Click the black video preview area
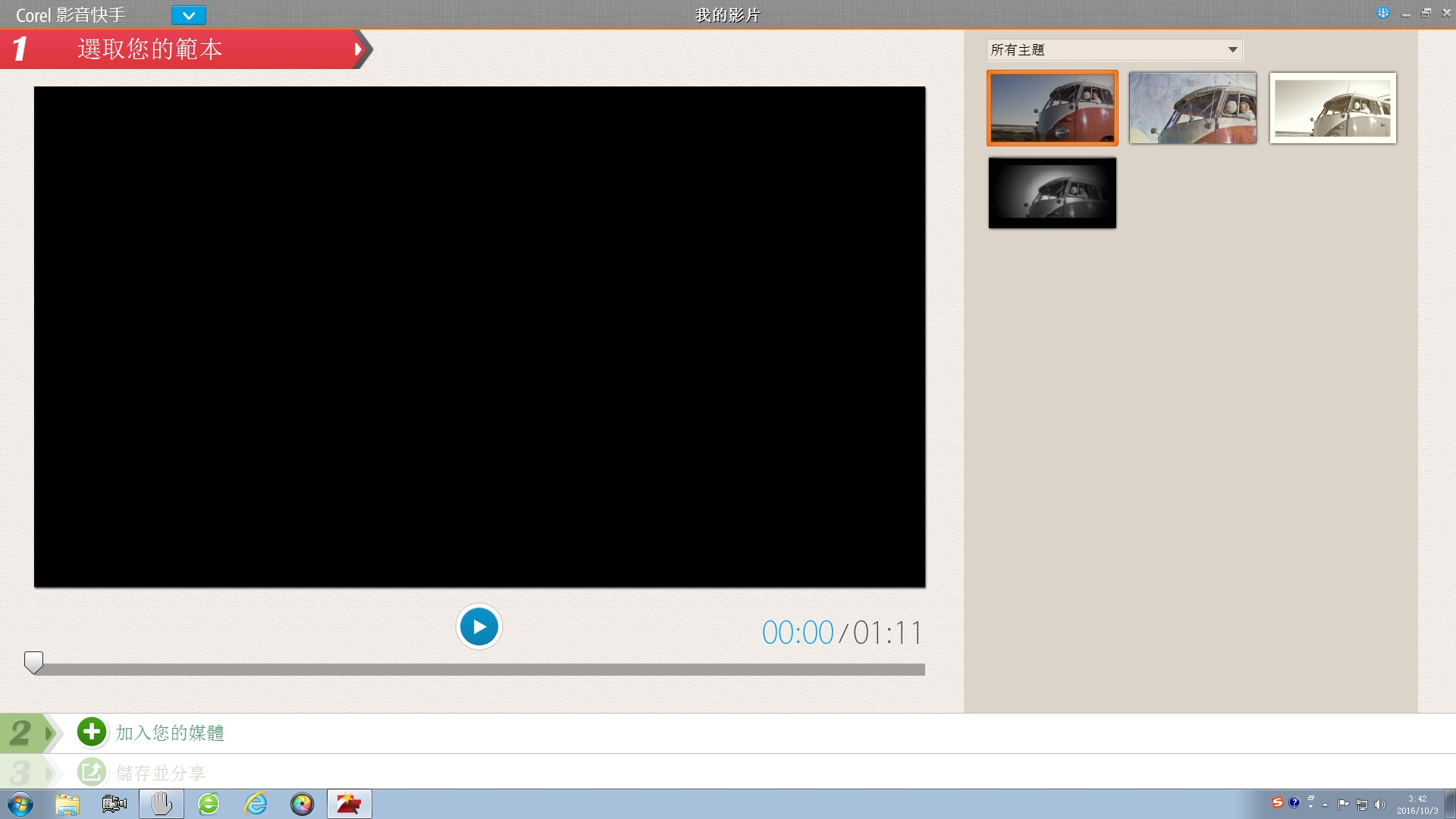 479,337
